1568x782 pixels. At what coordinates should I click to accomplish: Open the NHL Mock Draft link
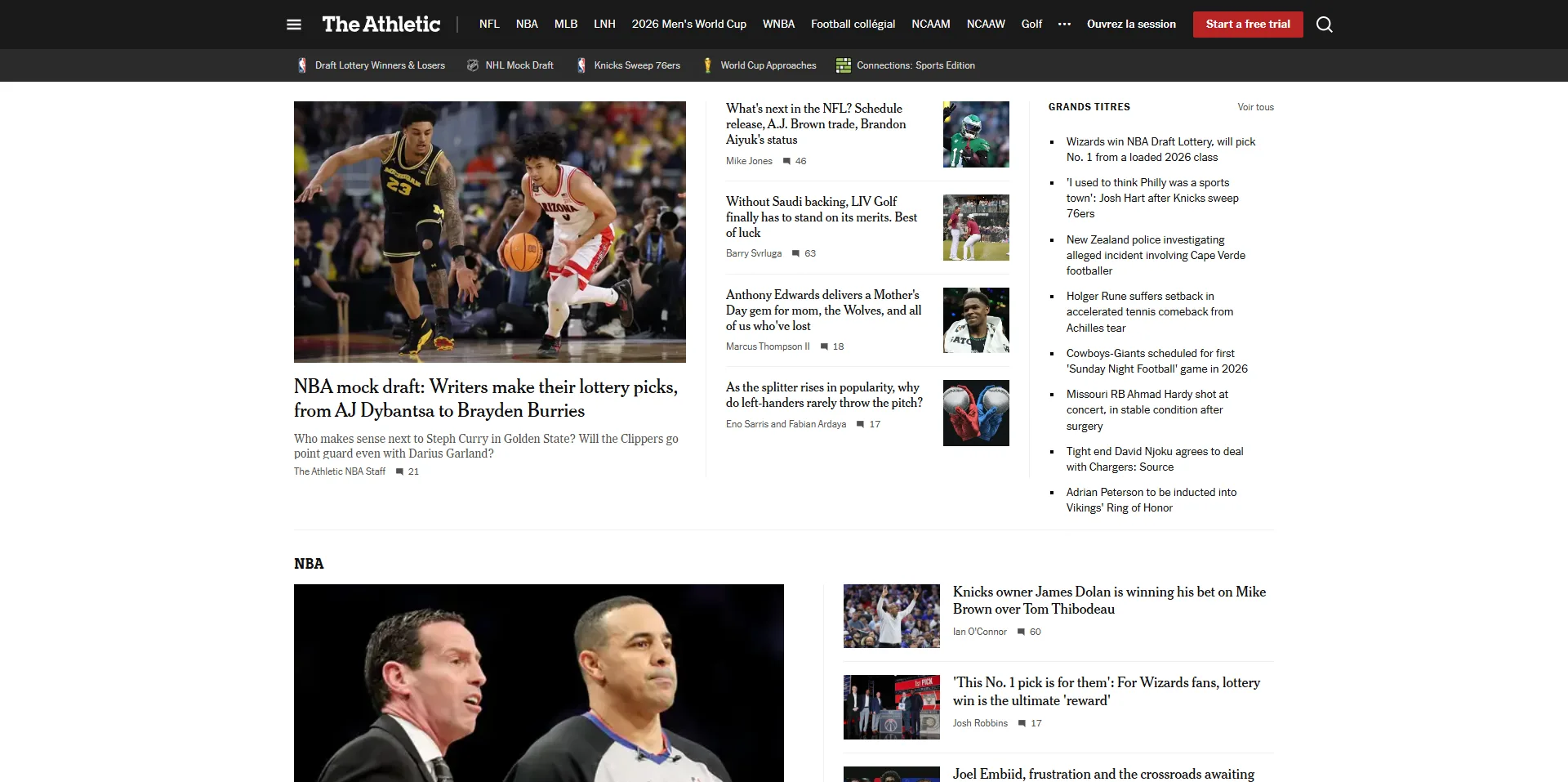click(519, 65)
